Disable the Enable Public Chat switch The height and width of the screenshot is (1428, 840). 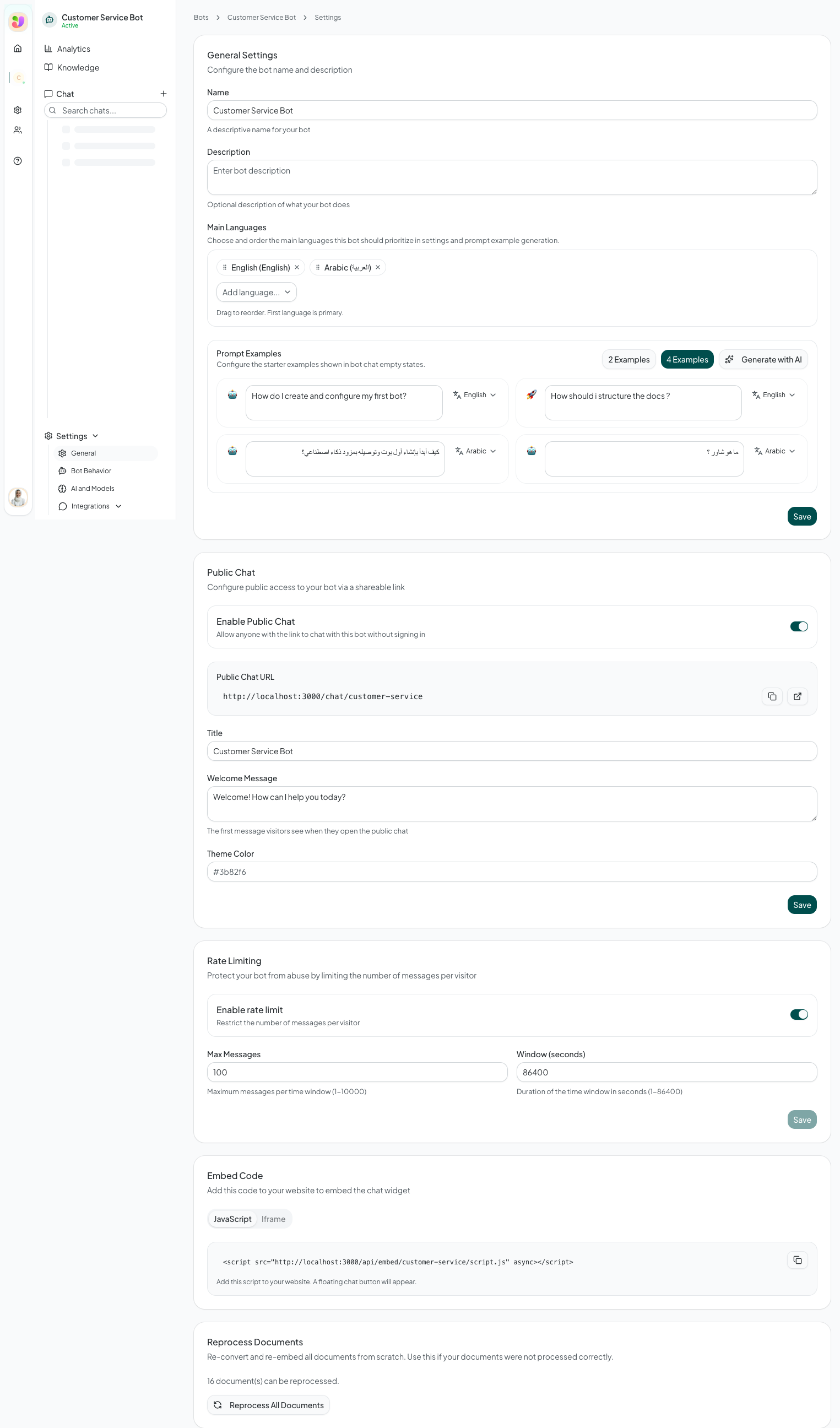pyautogui.click(x=798, y=626)
